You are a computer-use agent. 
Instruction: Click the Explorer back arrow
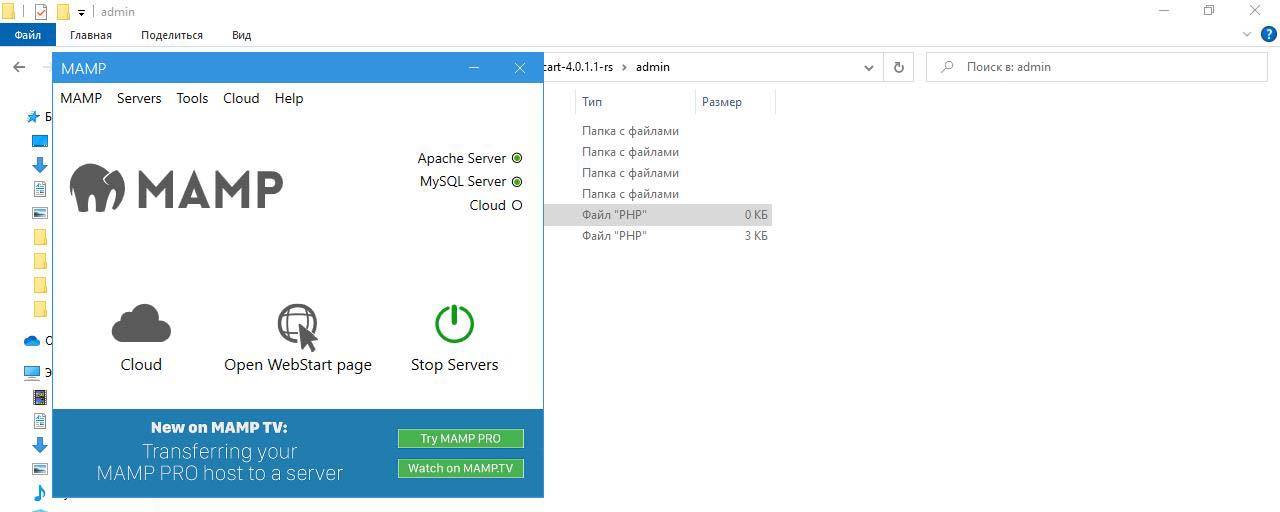click(19, 67)
